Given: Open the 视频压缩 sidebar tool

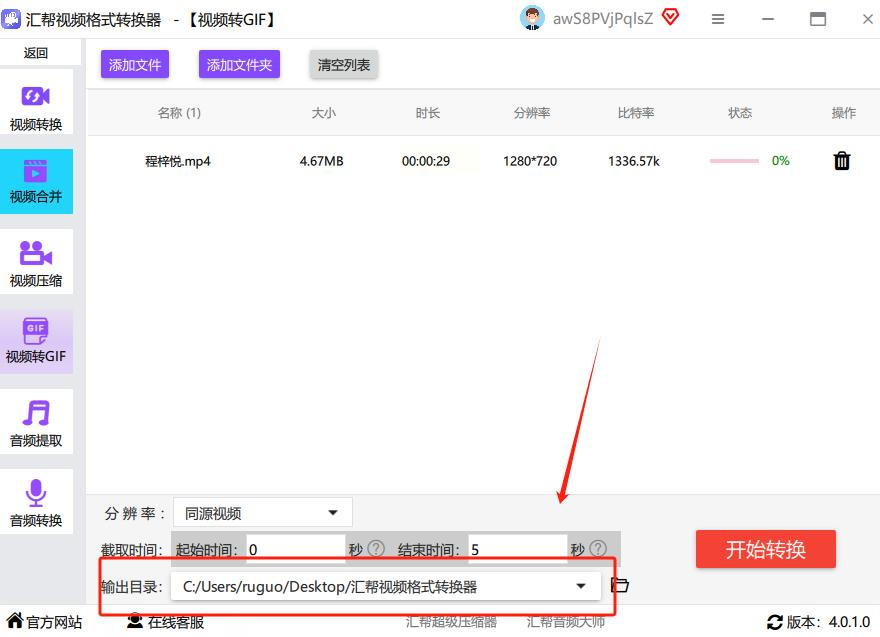Looking at the screenshot, I should tap(36, 262).
